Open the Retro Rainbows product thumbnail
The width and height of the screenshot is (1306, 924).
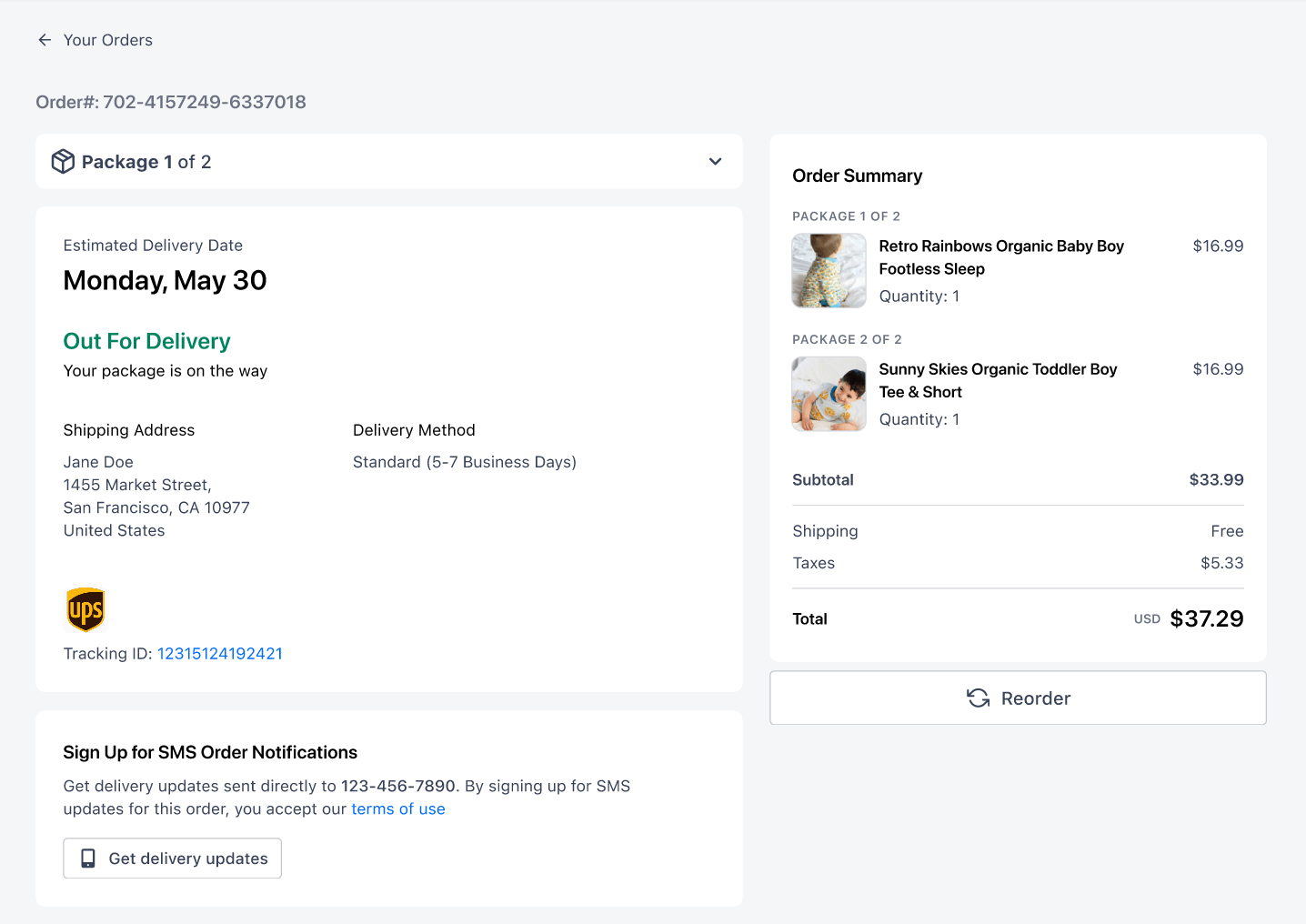829,270
